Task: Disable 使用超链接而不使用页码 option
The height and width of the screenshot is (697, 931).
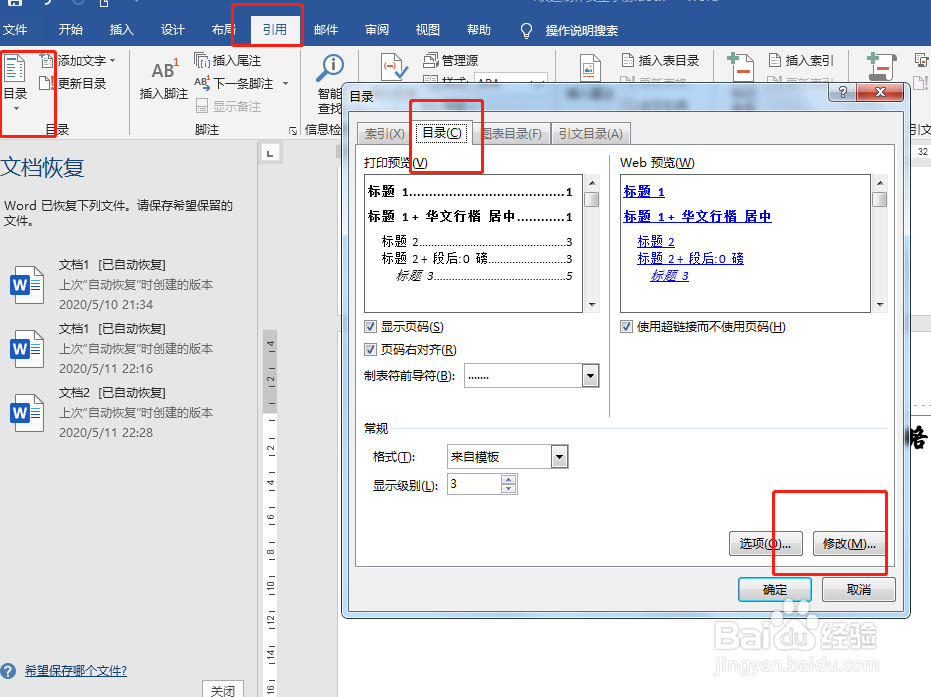Action: (x=625, y=327)
